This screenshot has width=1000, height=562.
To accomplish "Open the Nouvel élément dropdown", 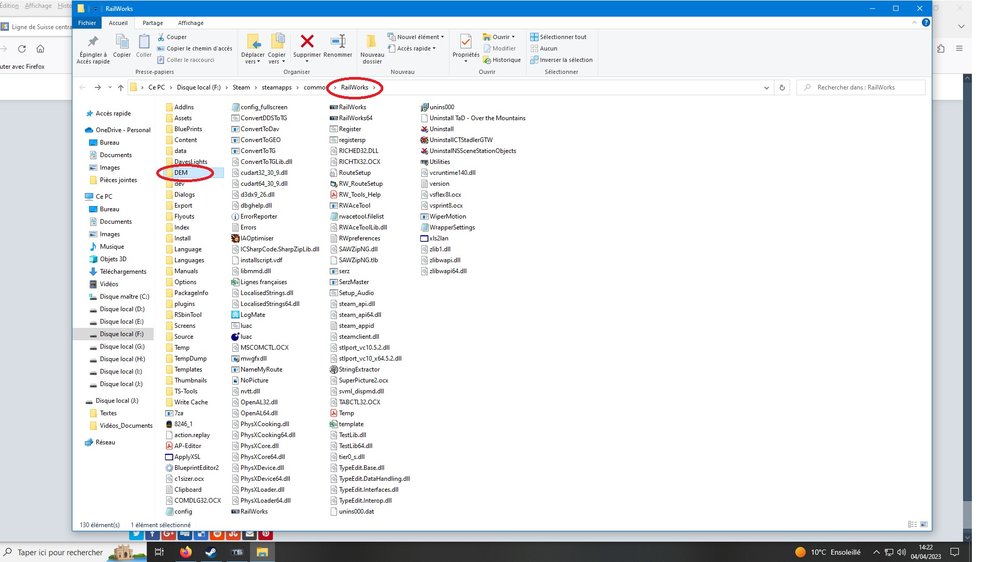I will (416, 37).
